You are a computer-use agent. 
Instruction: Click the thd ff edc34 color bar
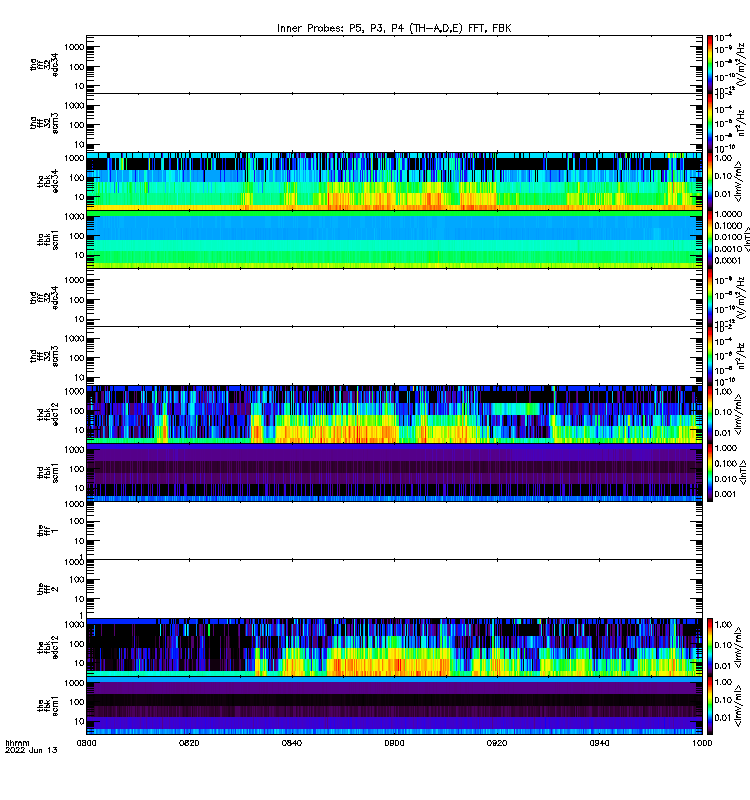pyautogui.click(x=710, y=297)
